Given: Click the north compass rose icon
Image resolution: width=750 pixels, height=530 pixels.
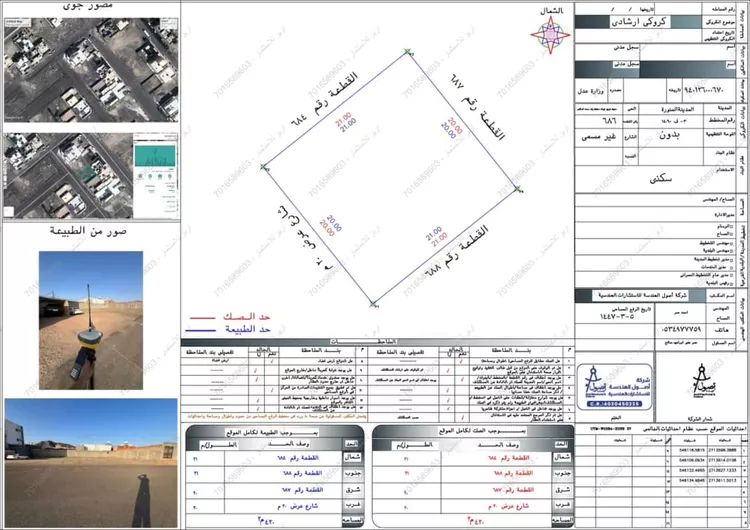Looking at the screenshot, I should pyautogui.click(x=551, y=34).
